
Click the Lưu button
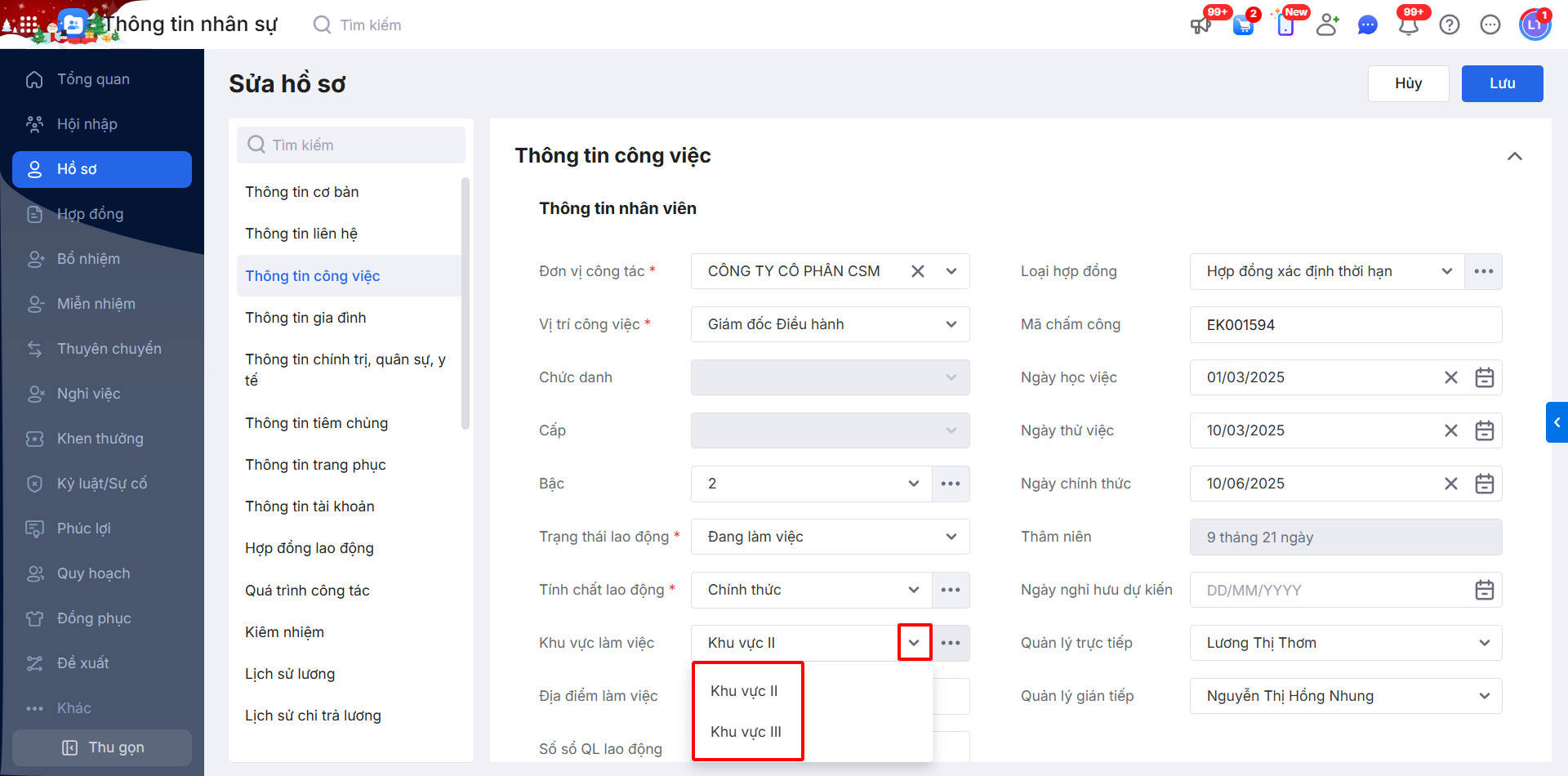point(1502,83)
